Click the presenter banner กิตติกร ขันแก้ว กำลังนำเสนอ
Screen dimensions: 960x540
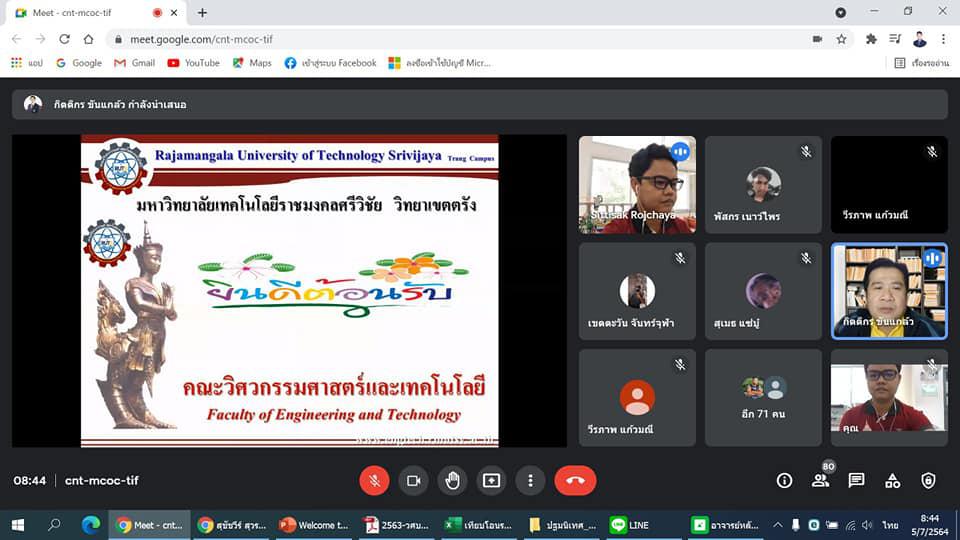479,104
